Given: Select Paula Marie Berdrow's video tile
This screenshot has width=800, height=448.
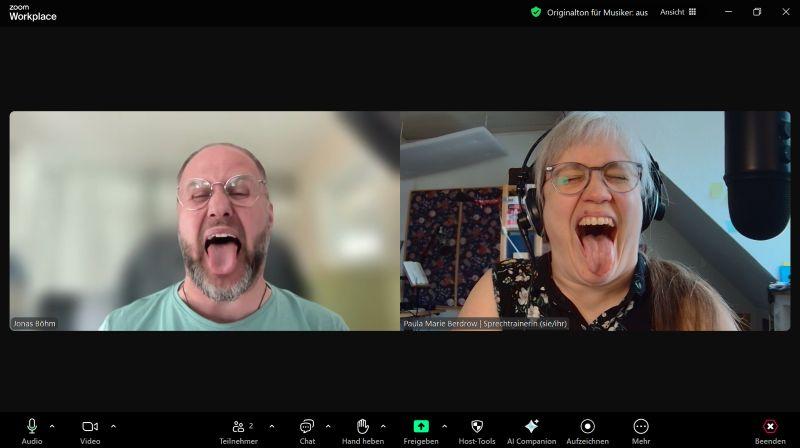Looking at the screenshot, I should 595,221.
